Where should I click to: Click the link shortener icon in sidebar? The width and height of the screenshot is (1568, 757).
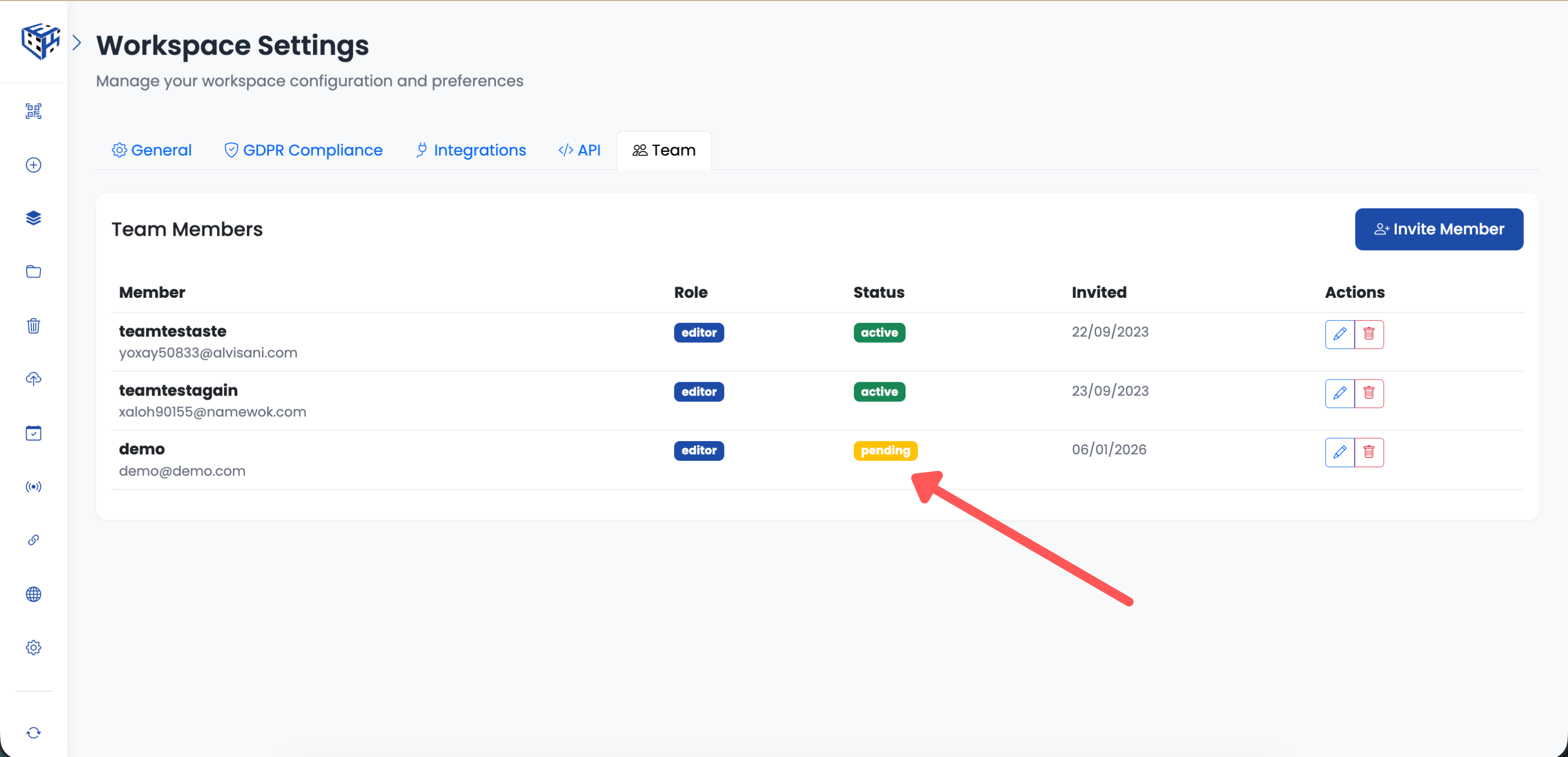tap(34, 539)
